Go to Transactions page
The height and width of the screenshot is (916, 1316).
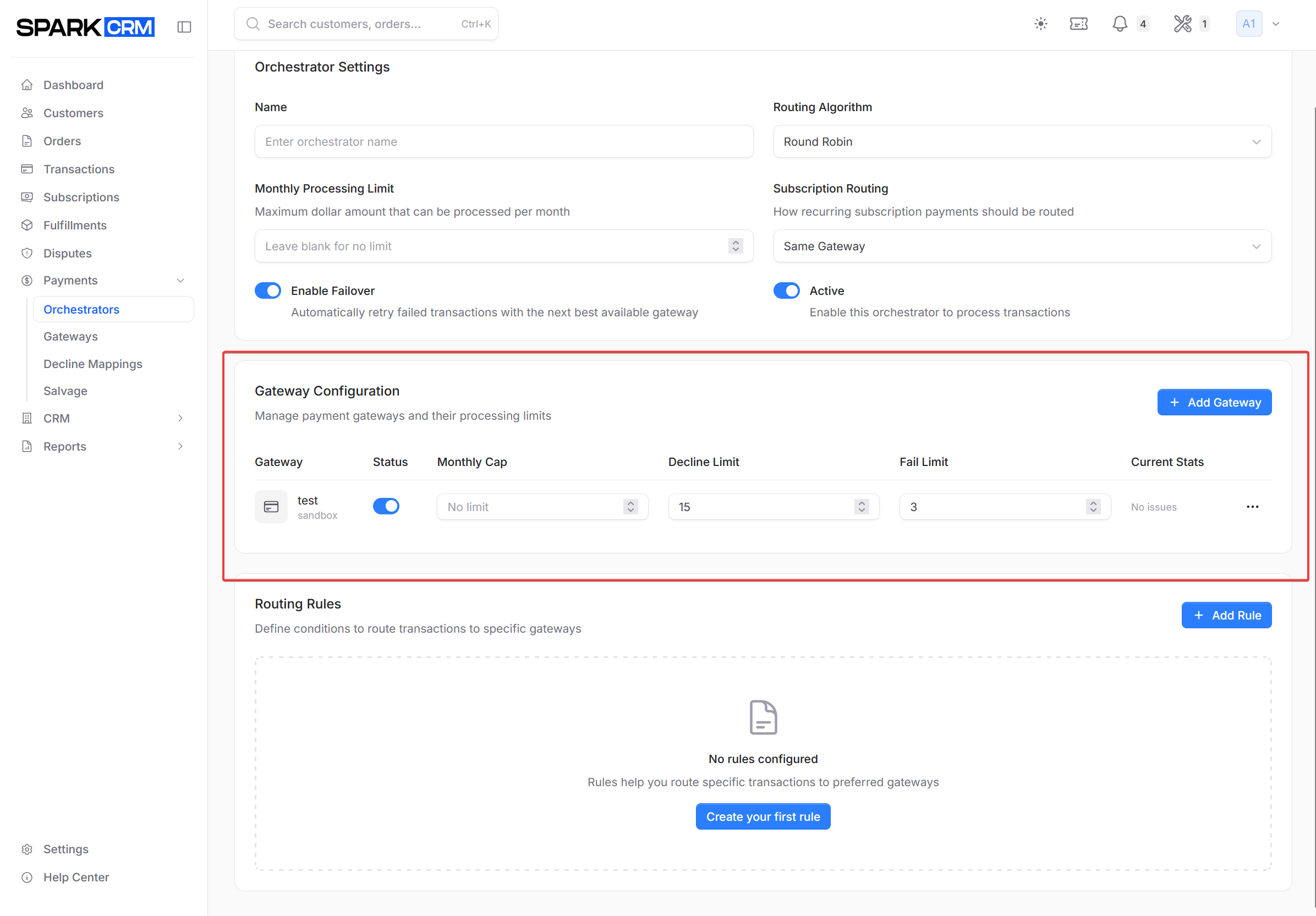[x=79, y=169]
